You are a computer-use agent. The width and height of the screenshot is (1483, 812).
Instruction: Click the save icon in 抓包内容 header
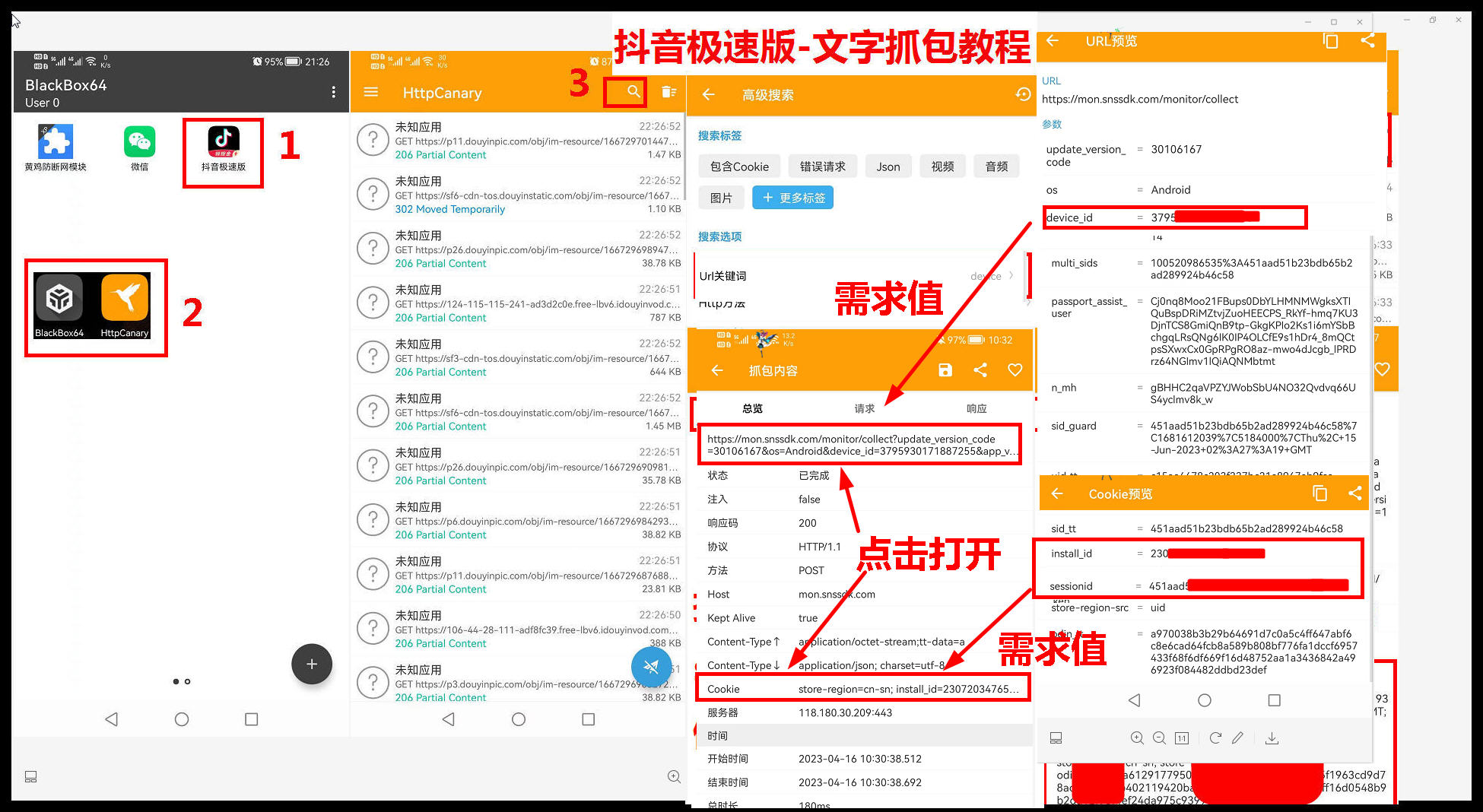tap(945, 370)
